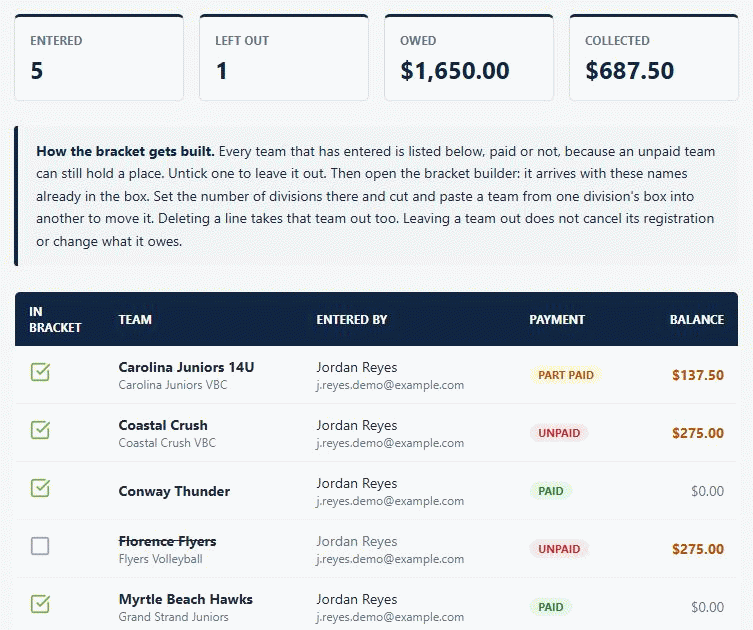The width and height of the screenshot is (753, 630).
Task: Untick Coastal Crush bracket checkbox
Action: (x=40, y=430)
